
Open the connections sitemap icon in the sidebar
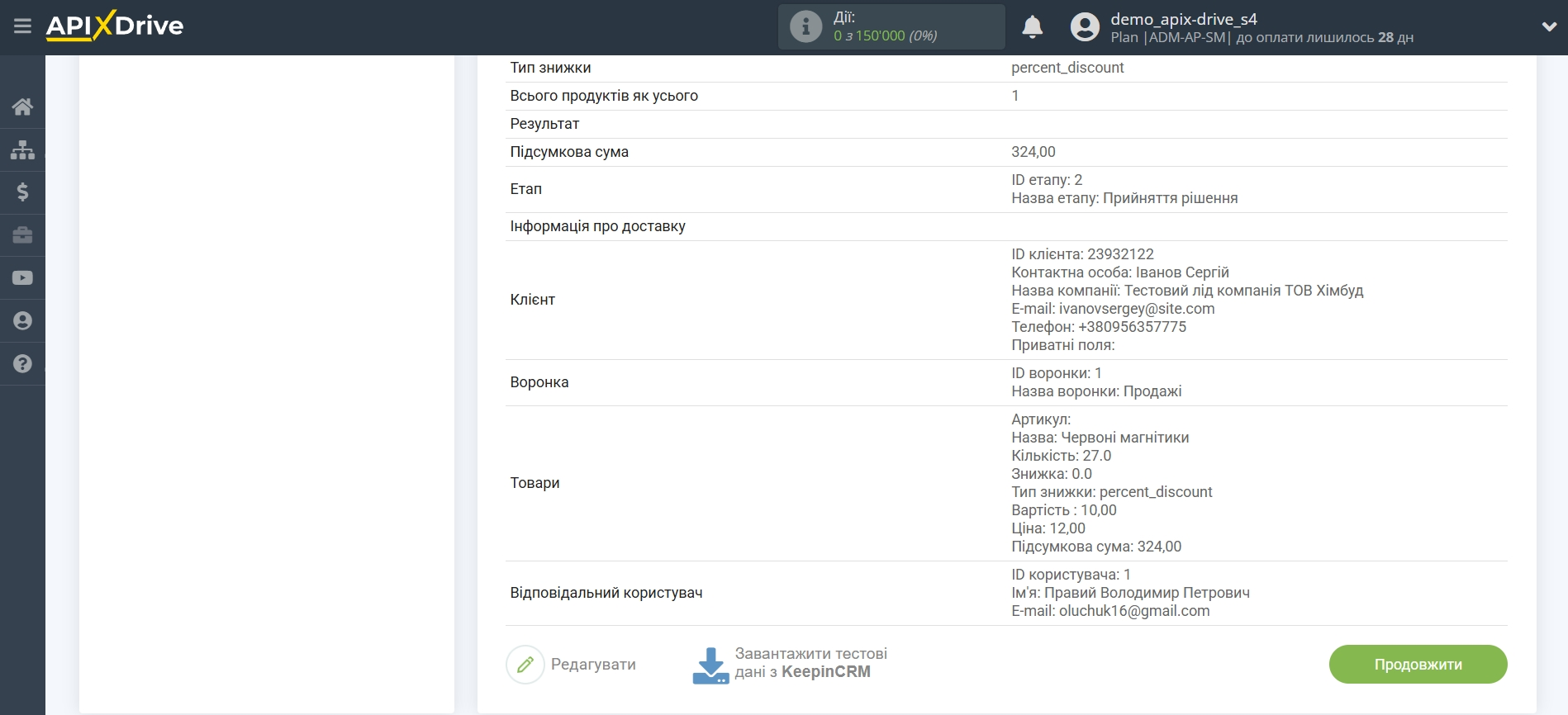coord(22,149)
